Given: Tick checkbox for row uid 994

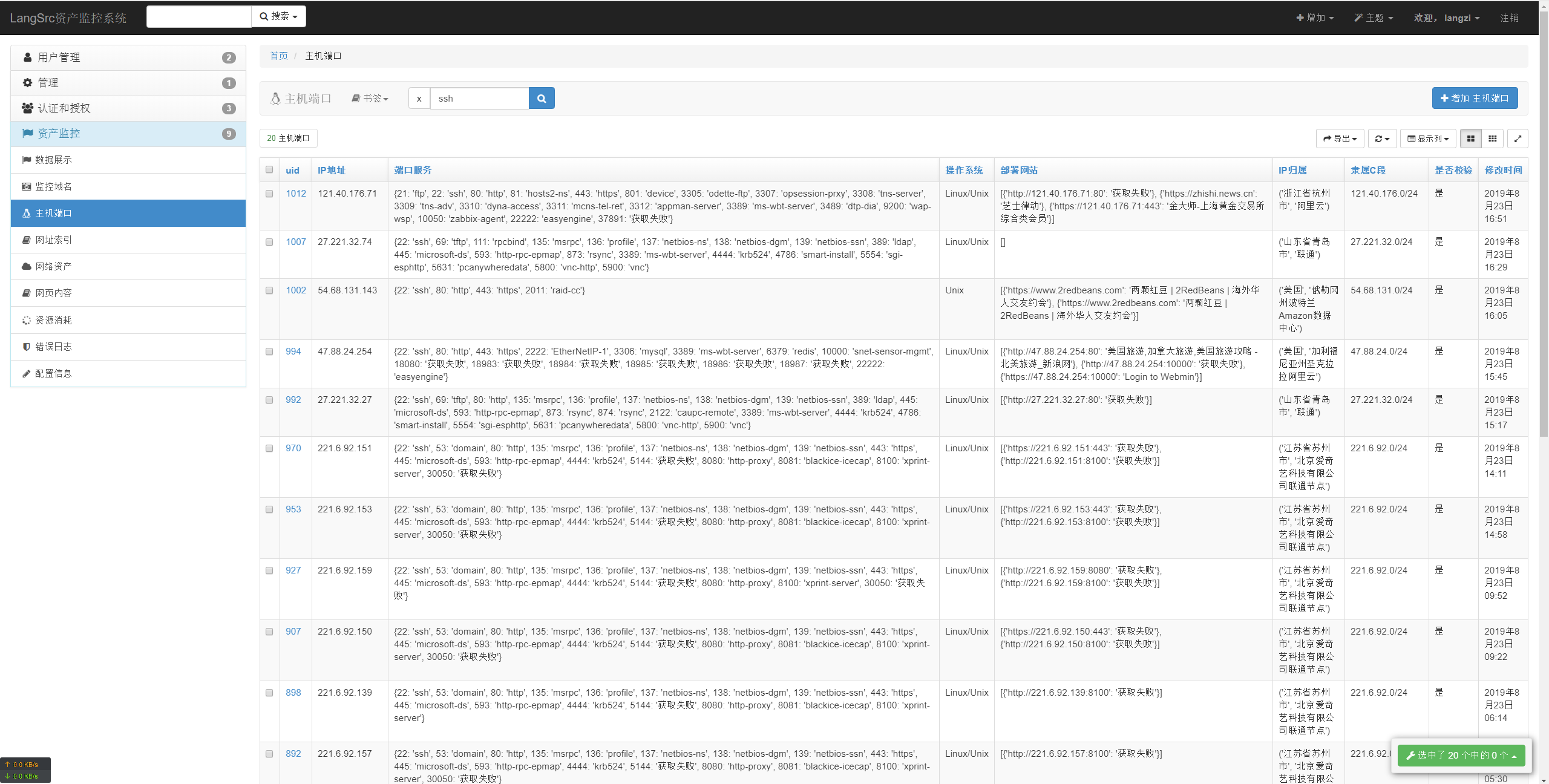Looking at the screenshot, I should 269,351.
